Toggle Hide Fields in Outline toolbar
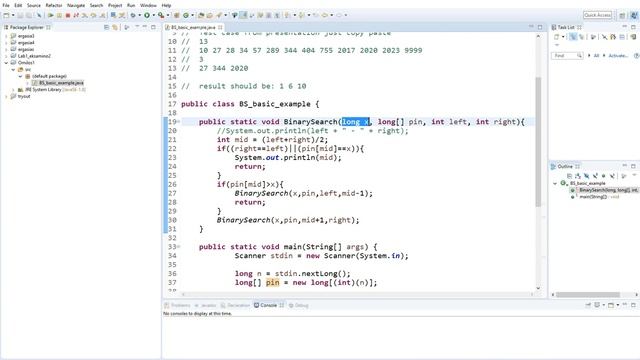This screenshot has height=360, width=640. pos(587,176)
